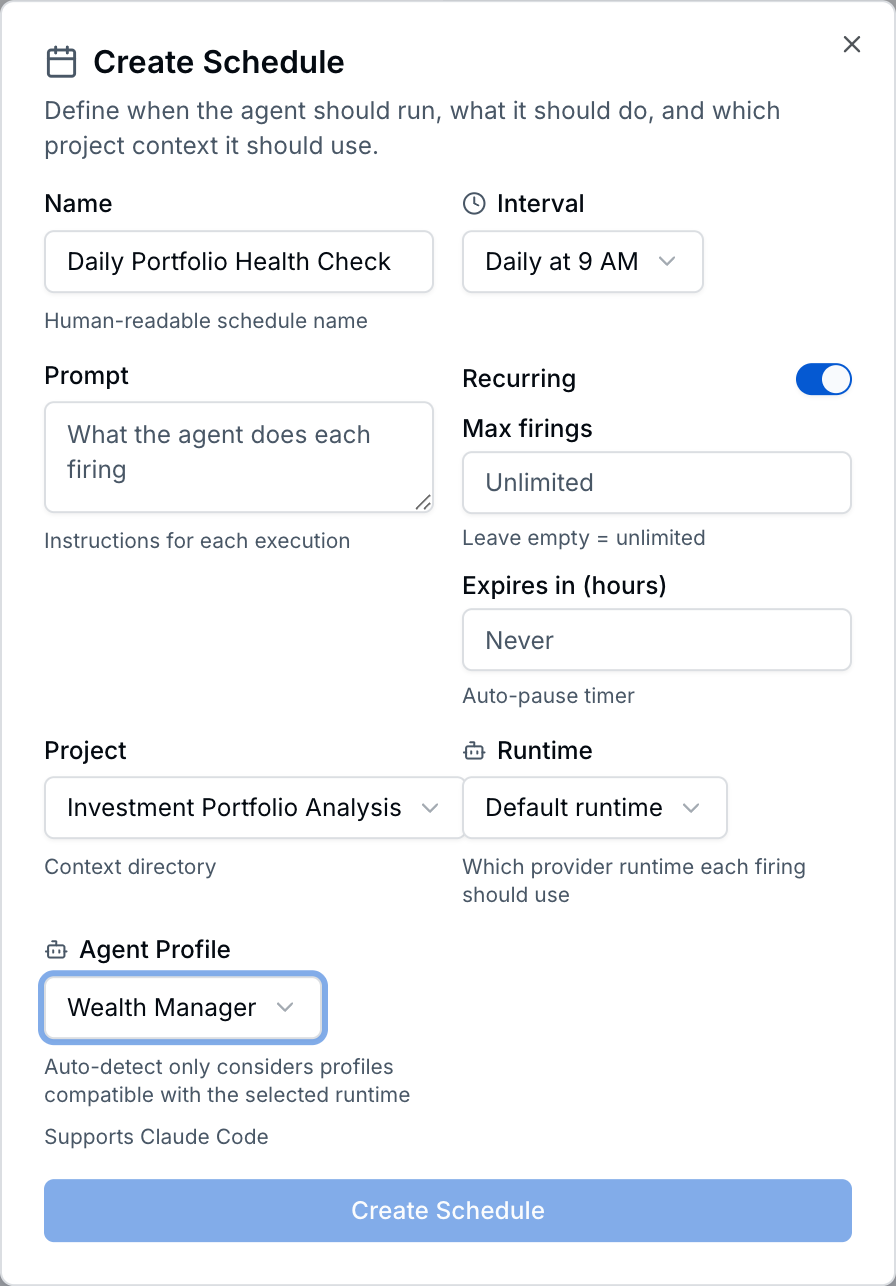Click the resize handle on the Prompt textarea
896x1286 pixels.
click(423, 500)
